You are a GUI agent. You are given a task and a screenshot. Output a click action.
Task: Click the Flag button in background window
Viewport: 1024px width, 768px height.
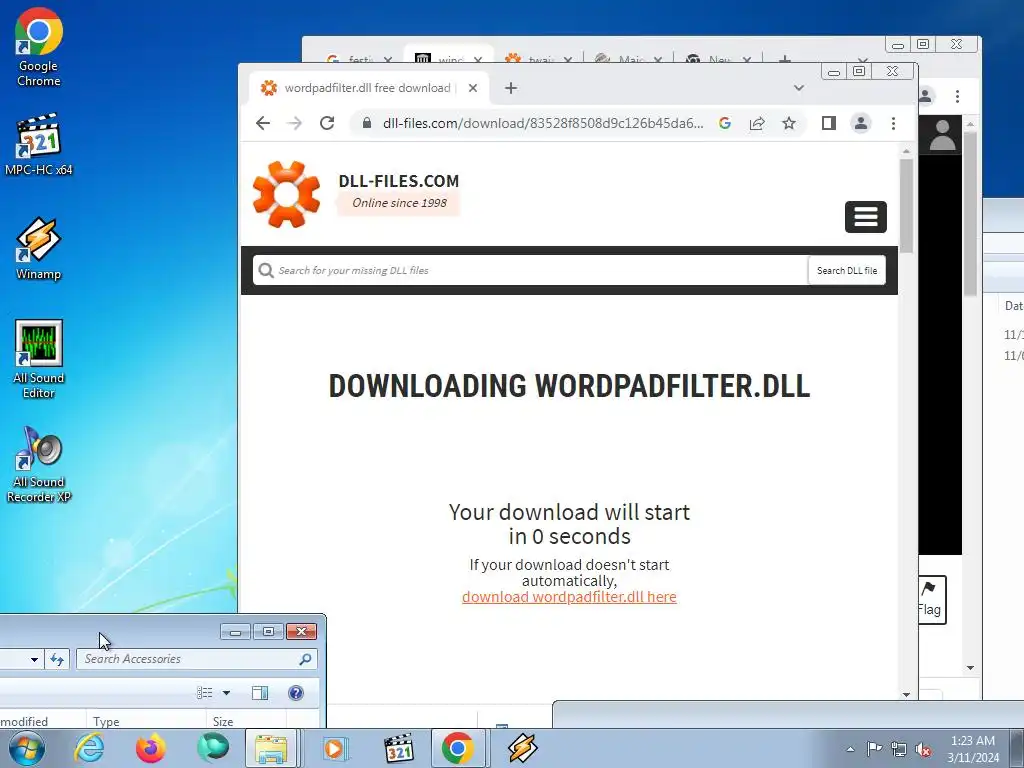pos(930,600)
